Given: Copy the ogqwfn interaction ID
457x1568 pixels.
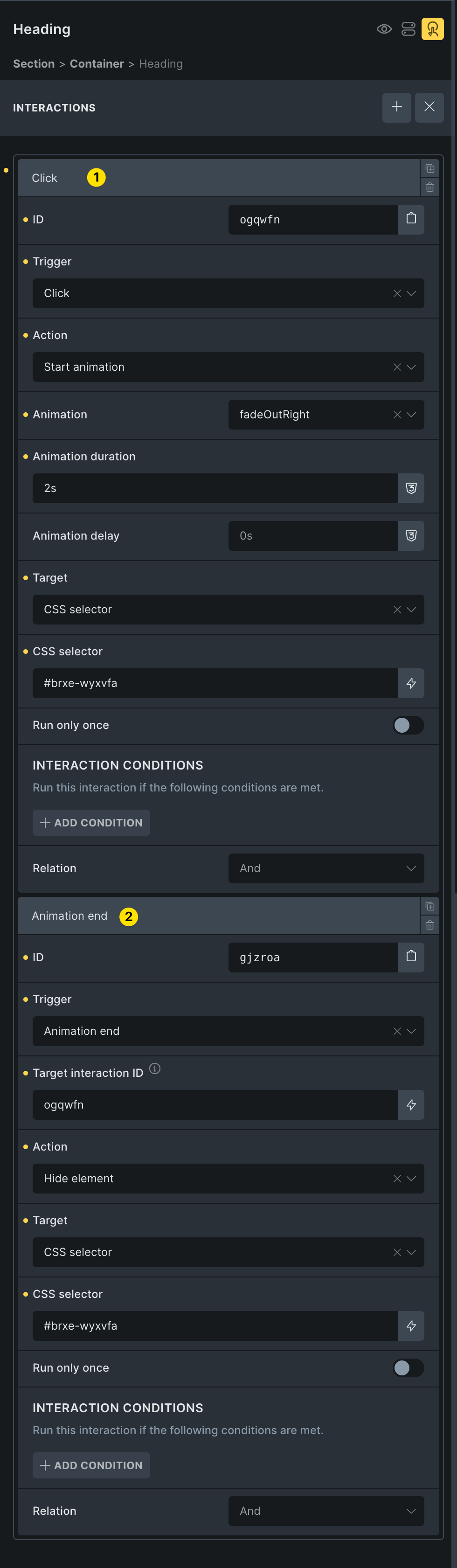Looking at the screenshot, I should pos(411,219).
